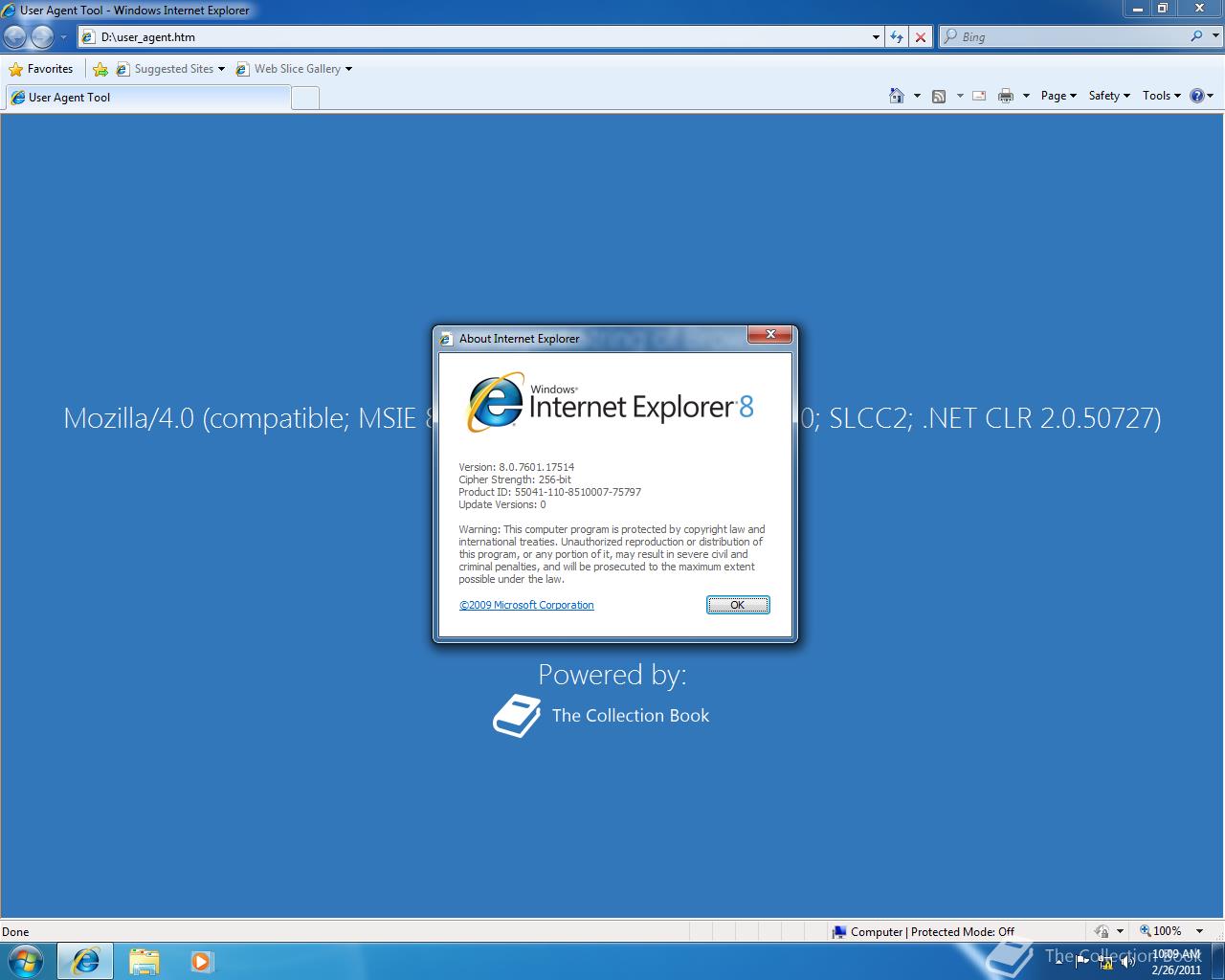Click the Action Center flag icon
The image size is (1225, 980).
click(1083, 961)
